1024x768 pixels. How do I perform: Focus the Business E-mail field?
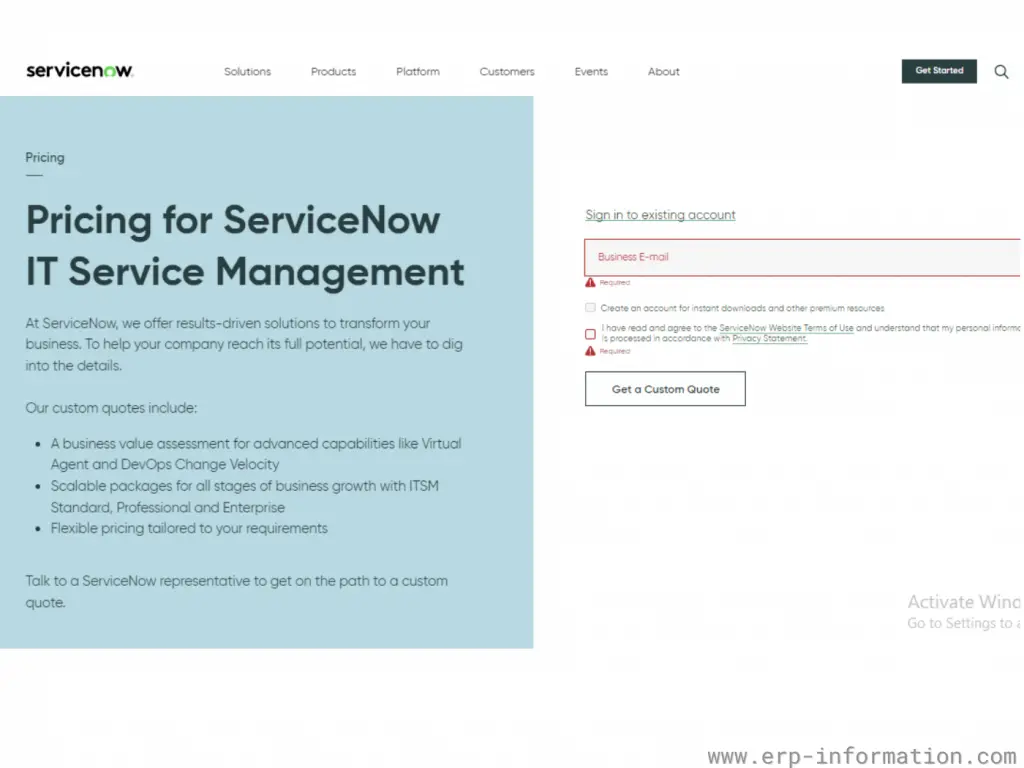[803, 257]
